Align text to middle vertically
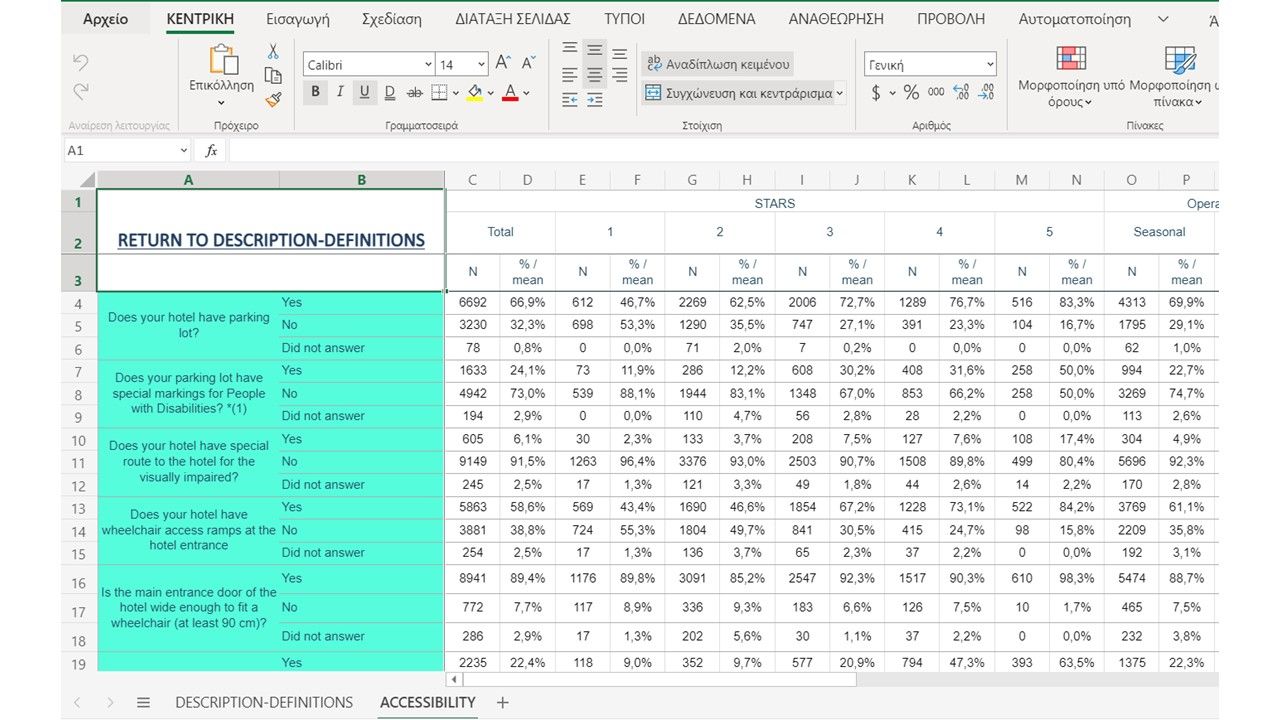This screenshot has height=720, width=1280. (595, 50)
